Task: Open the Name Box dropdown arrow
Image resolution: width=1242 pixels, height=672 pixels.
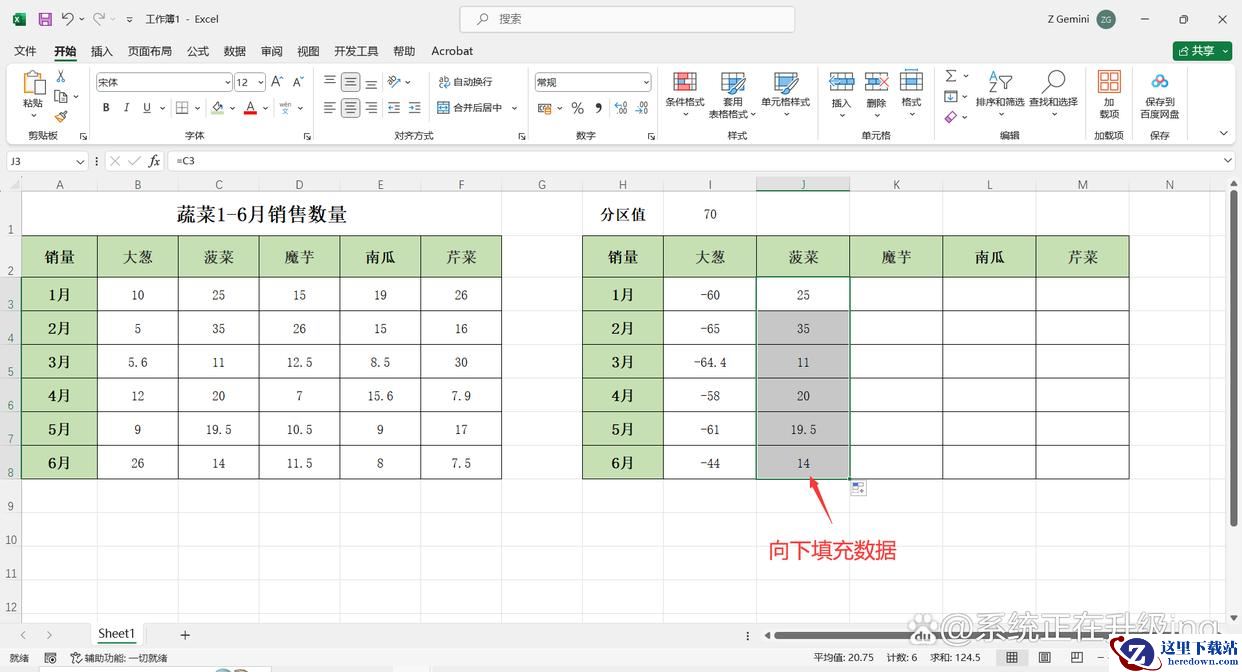Action: [x=80, y=161]
